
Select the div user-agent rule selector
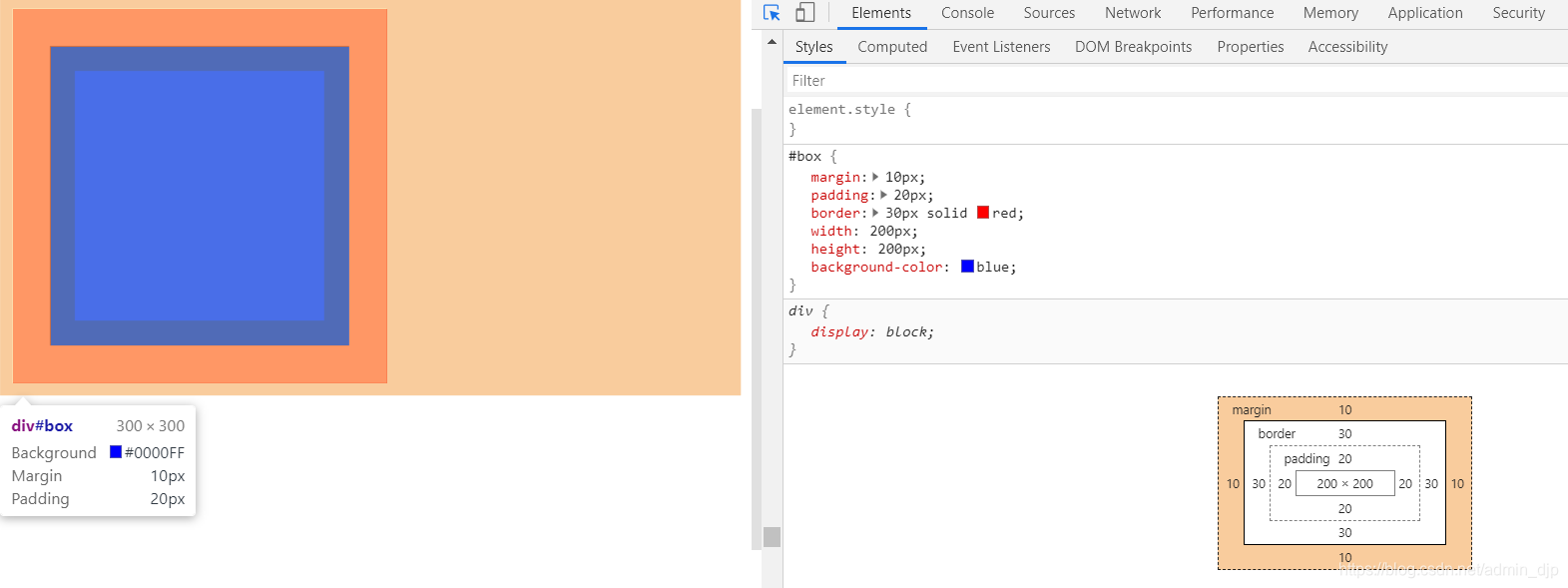(x=800, y=311)
